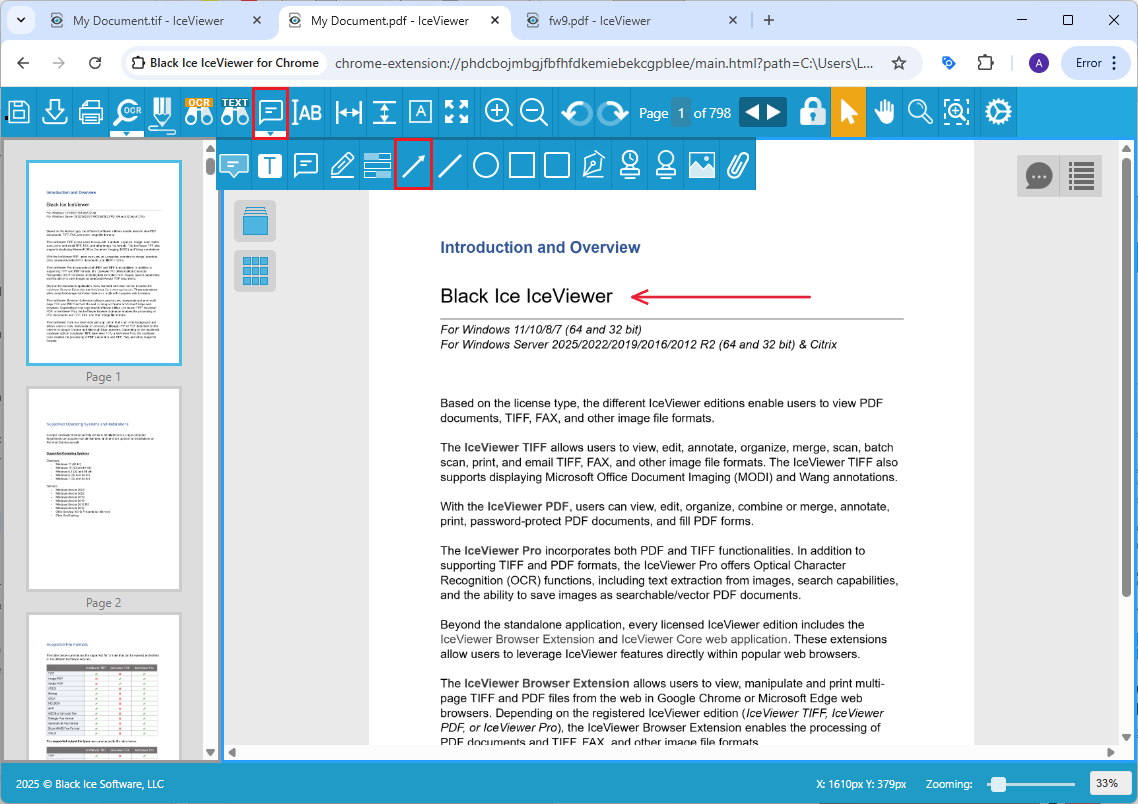Fit page to height
Image resolution: width=1138 pixels, height=804 pixels.
pyautogui.click(x=384, y=112)
